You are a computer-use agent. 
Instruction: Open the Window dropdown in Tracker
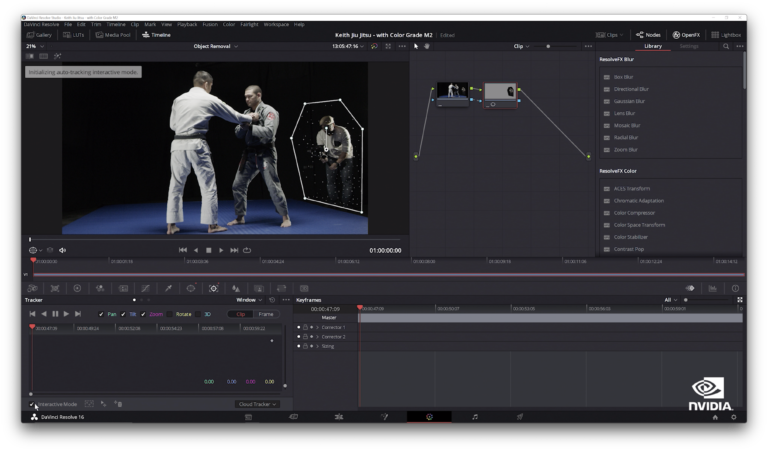pyautogui.click(x=249, y=300)
